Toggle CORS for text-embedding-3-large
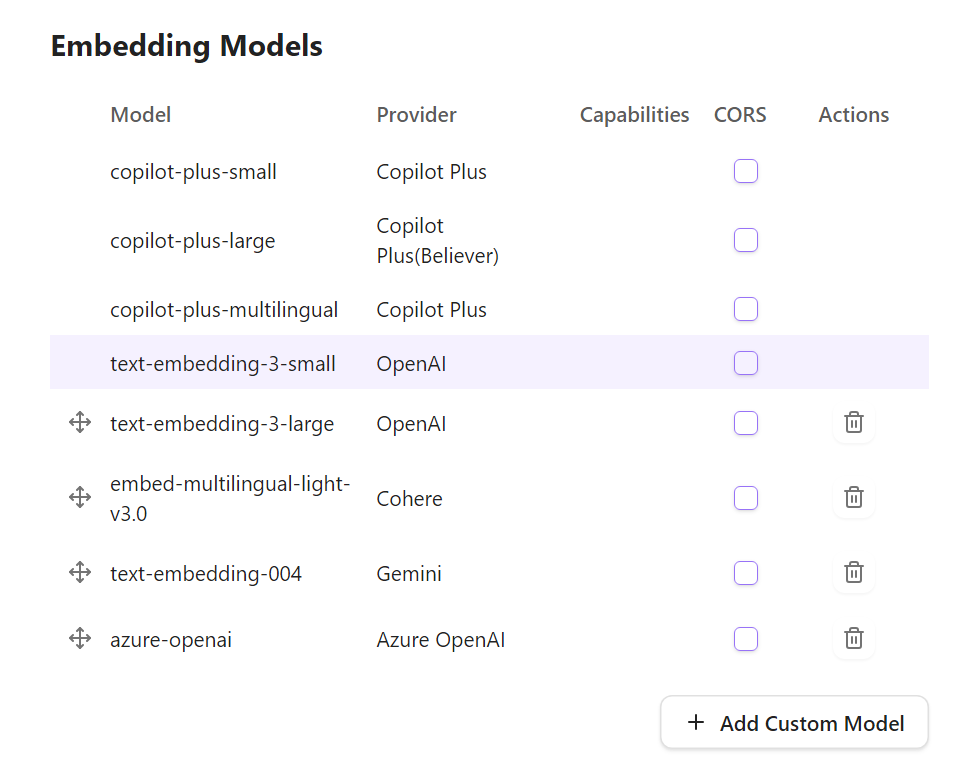966x763 pixels. (x=746, y=423)
